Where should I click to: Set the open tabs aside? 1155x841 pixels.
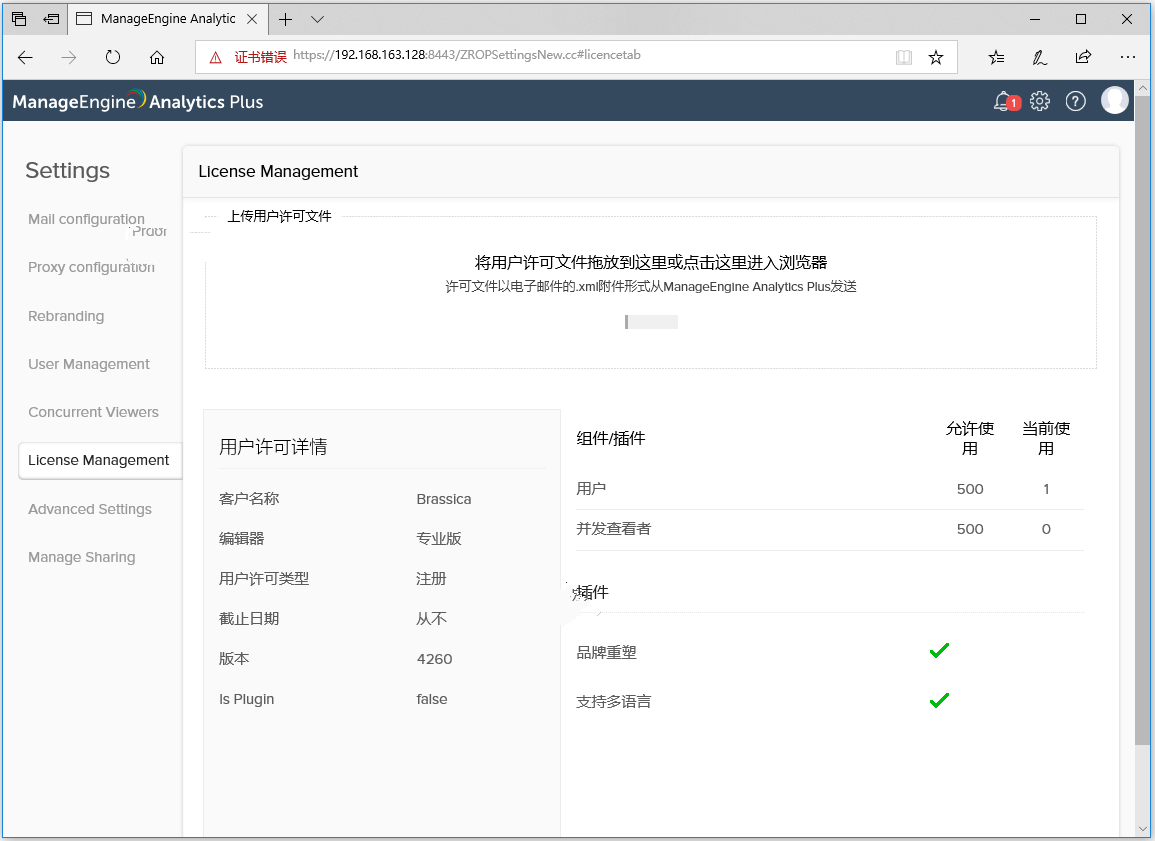pos(51,19)
